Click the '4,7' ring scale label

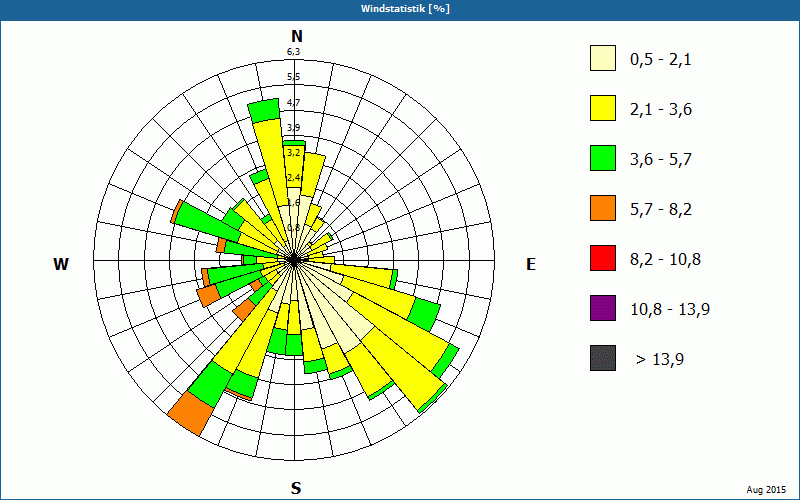pos(293,103)
